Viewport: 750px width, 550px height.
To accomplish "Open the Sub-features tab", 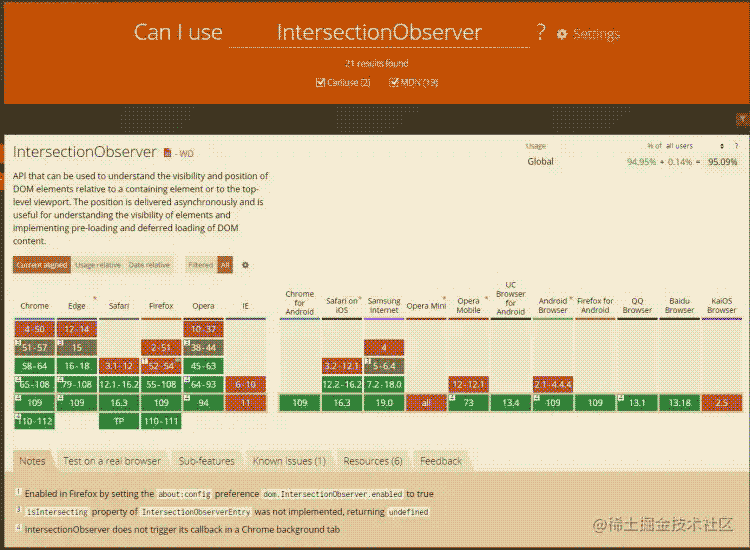I will pos(207,461).
